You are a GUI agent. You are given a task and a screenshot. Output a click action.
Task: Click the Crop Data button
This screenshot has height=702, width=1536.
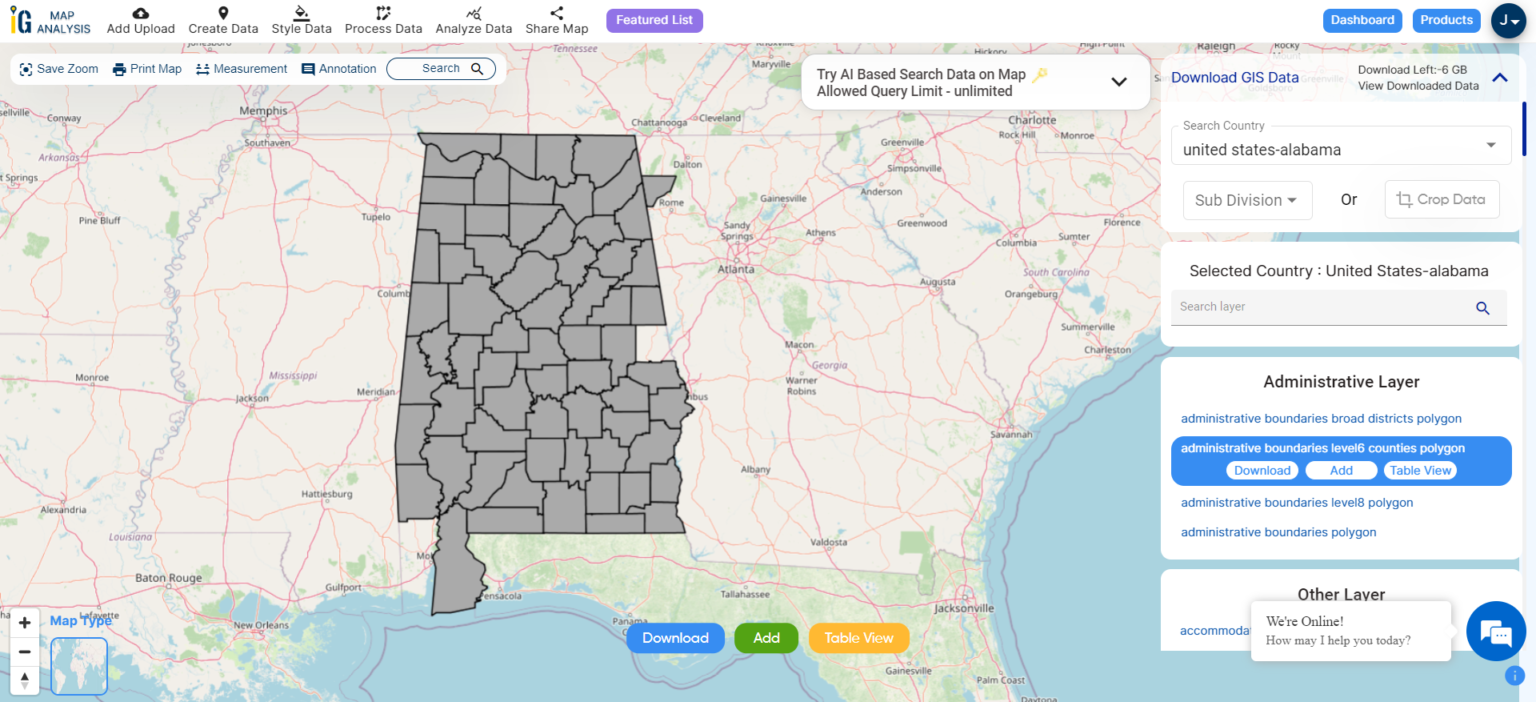[1441, 199]
